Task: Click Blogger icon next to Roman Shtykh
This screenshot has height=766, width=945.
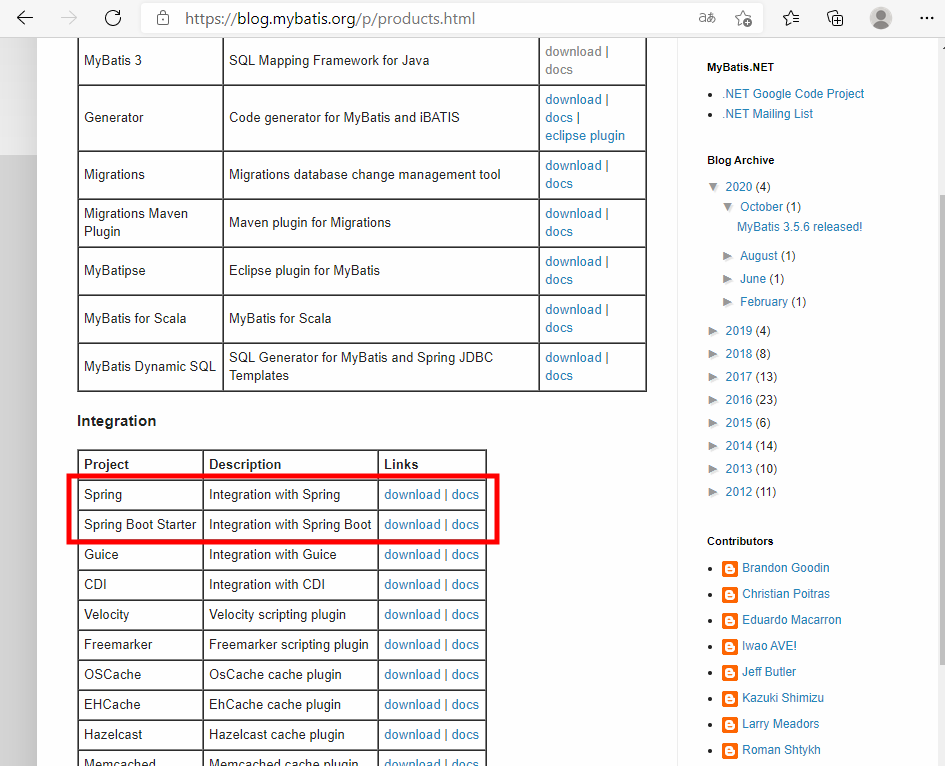Action: pyautogui.click(x=729, y=750)
